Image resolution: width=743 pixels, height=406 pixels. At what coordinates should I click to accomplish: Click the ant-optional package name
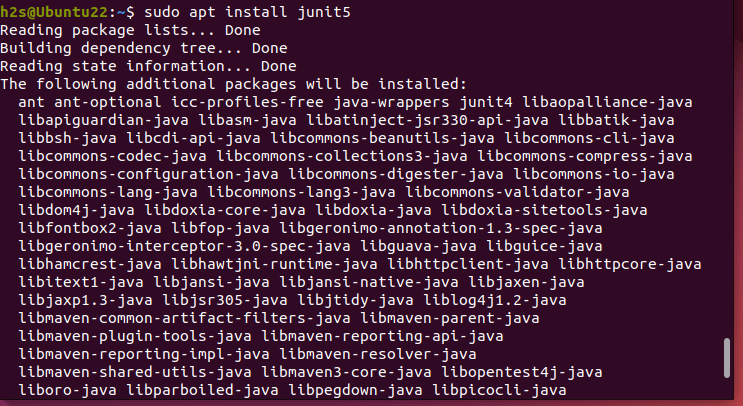109,102
